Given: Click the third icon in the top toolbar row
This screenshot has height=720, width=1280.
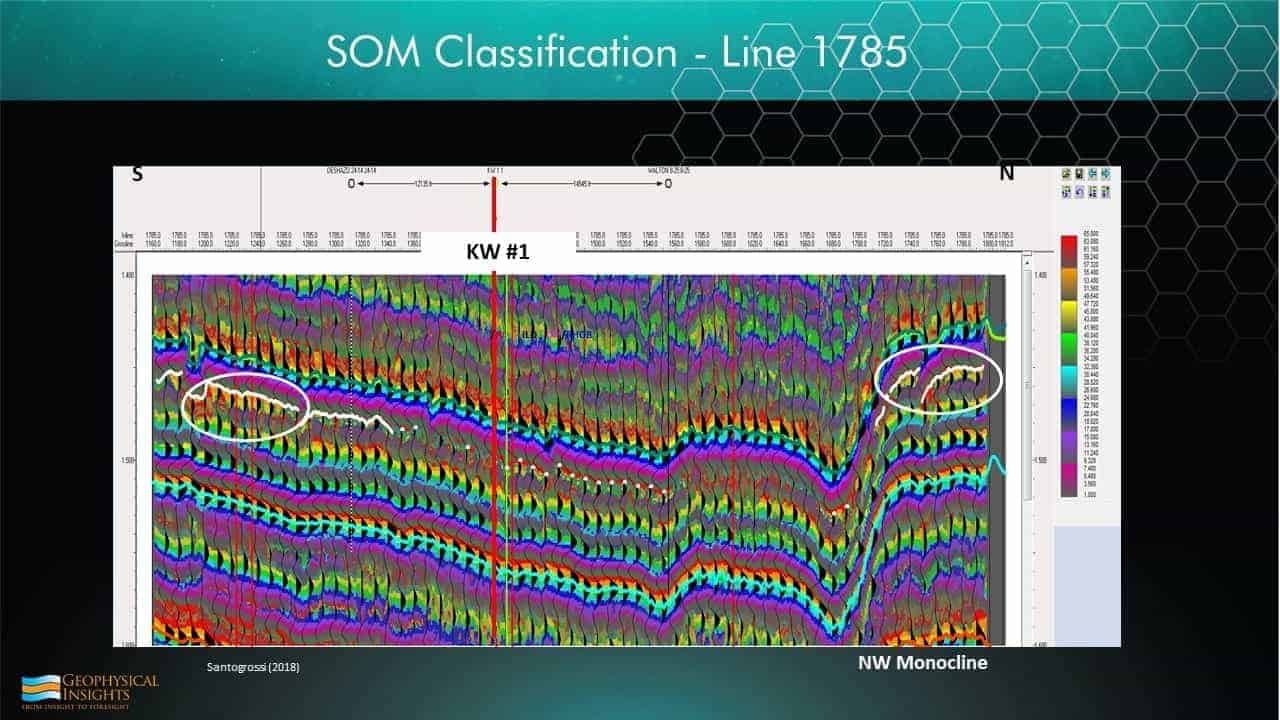Looking at the screenshot, I should tap(1092, 174).
